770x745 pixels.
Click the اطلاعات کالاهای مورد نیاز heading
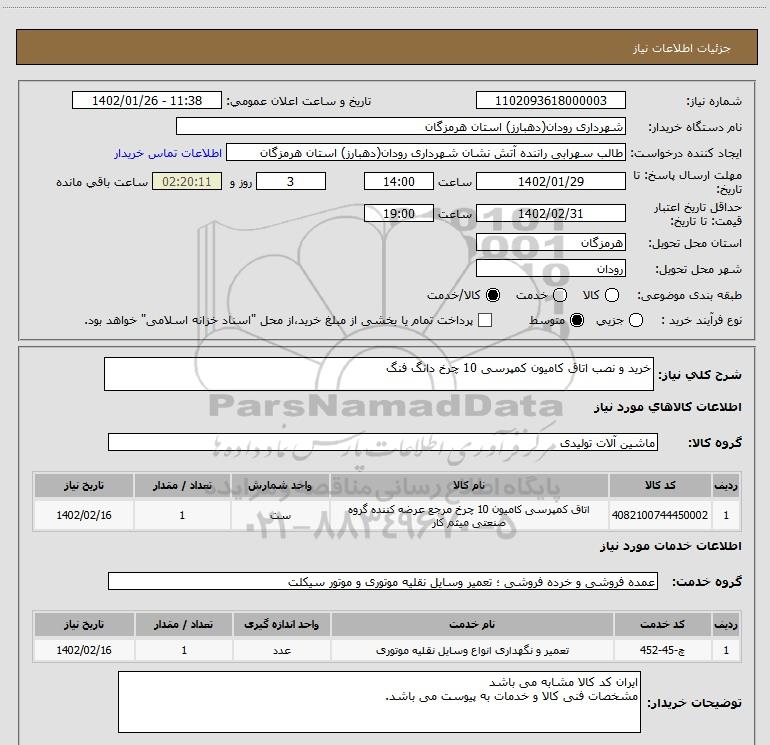(x=668, y=407)
